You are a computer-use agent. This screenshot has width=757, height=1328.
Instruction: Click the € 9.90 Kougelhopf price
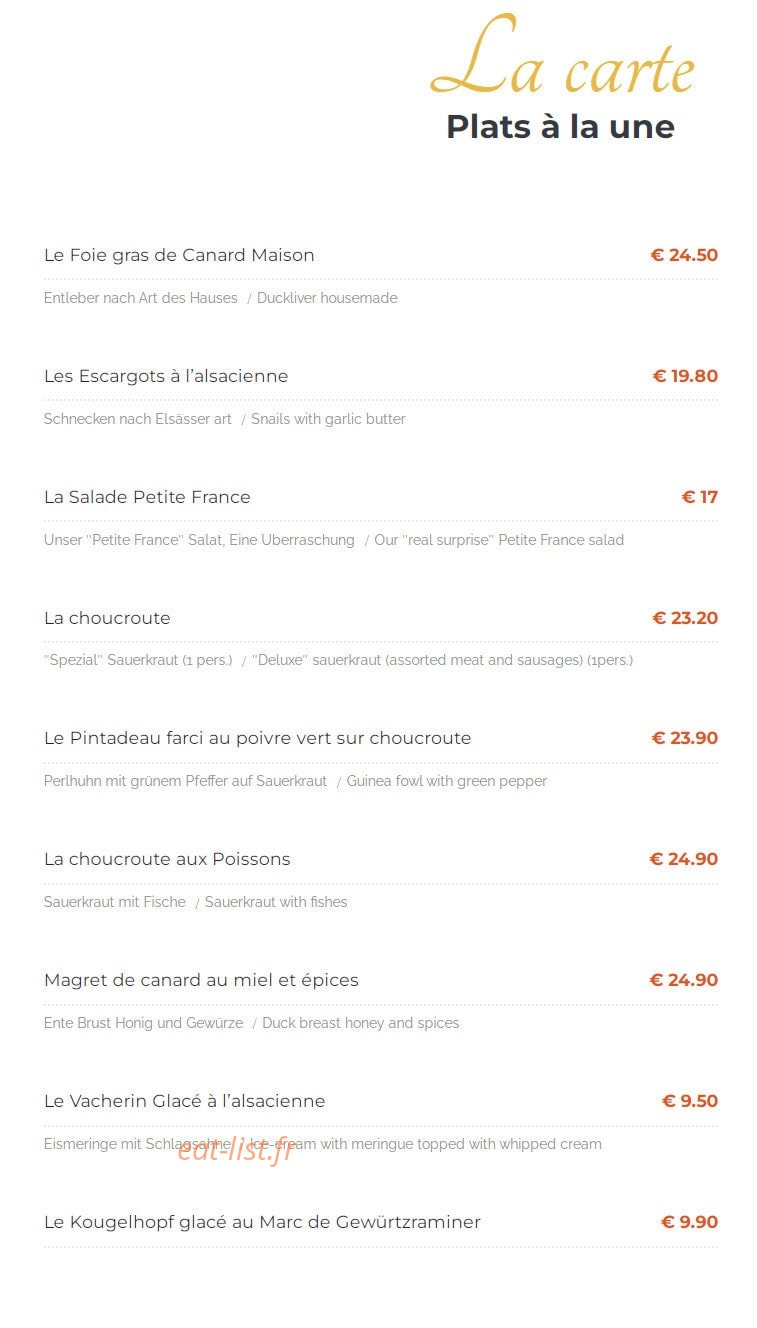click(x=689, y=1222)
